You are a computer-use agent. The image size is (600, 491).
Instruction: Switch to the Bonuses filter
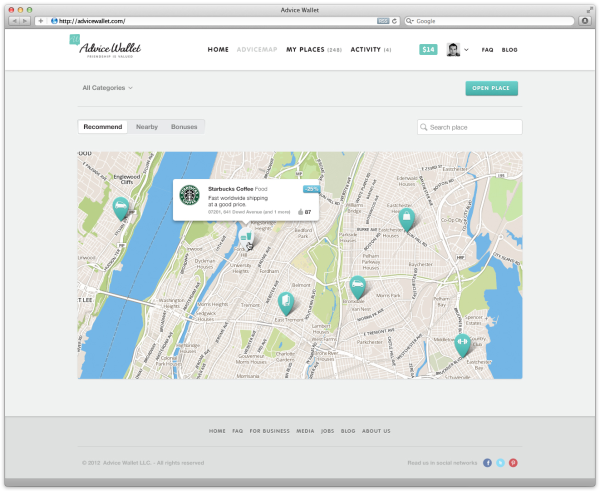[x=184, y=127]
